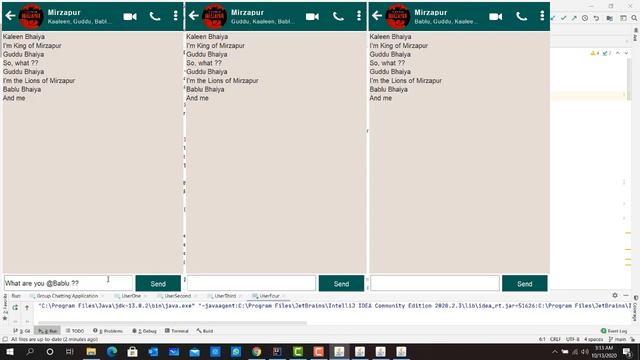The image size is (640, 360).
Task: Open the Event Log
Action: 614,331
